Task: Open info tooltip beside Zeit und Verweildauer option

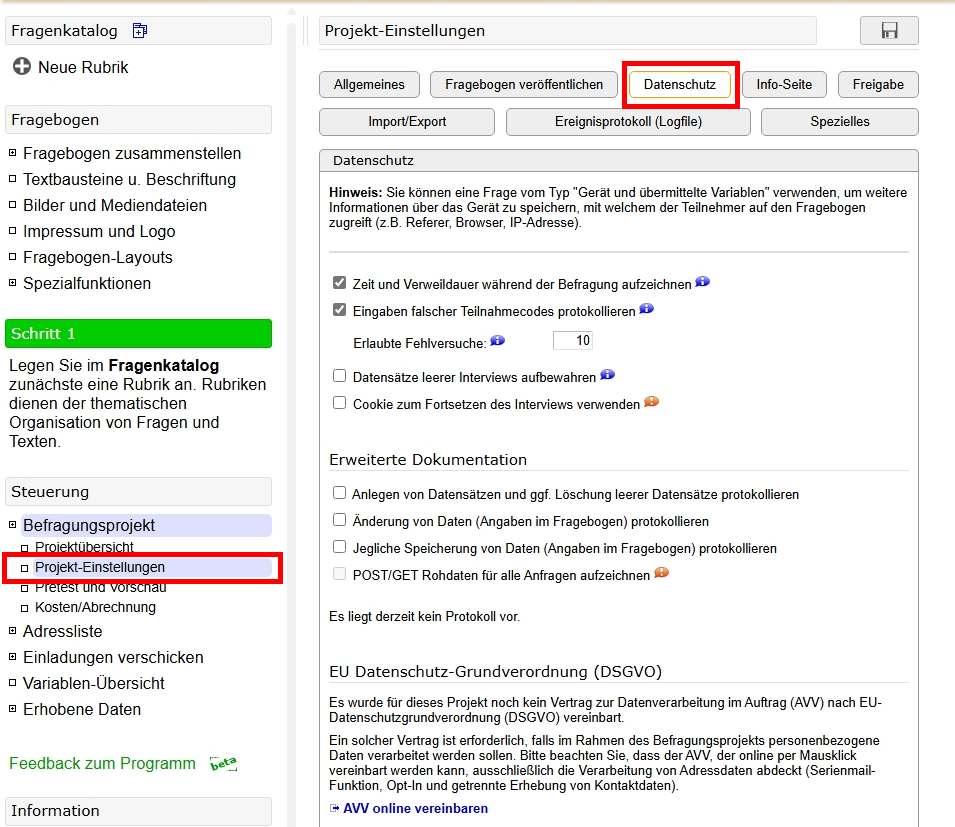Action: pyautogui.click(x=702, y=282)
